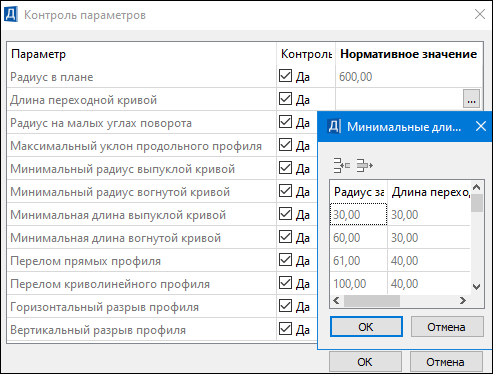Click the Радиус column header in small table
Screen dimensions: 493x374
358,192
